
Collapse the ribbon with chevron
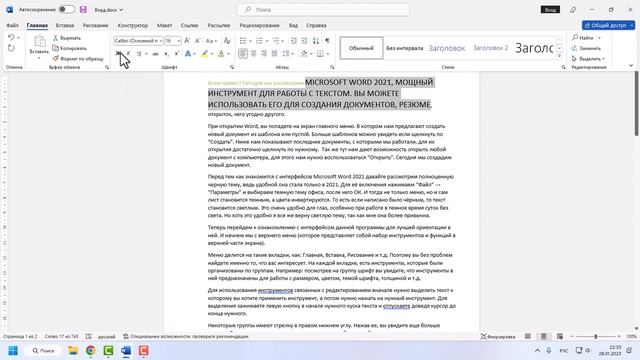click(x=631, y=65)
